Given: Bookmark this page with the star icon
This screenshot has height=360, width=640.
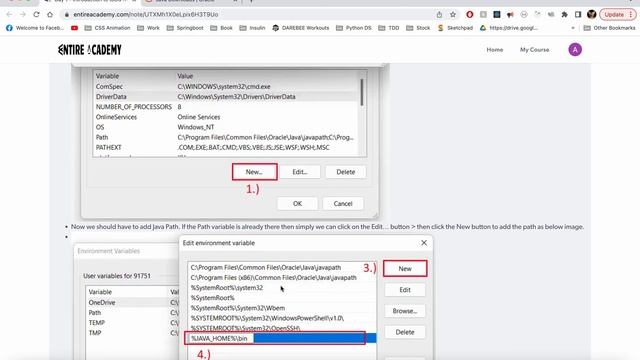Looking at the screenshot, I should coord(453,14).
